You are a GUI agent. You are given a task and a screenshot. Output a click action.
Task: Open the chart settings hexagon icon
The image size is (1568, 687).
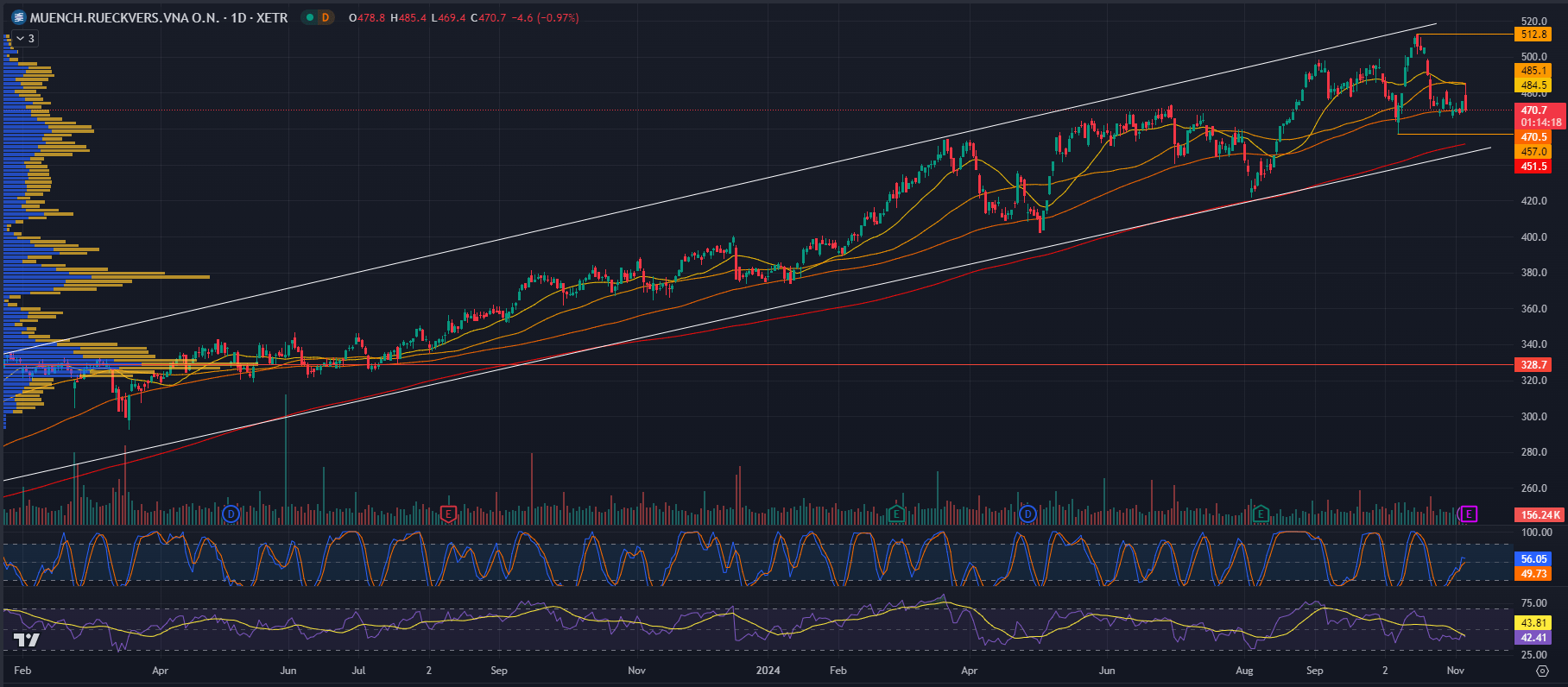point(1542,671)
